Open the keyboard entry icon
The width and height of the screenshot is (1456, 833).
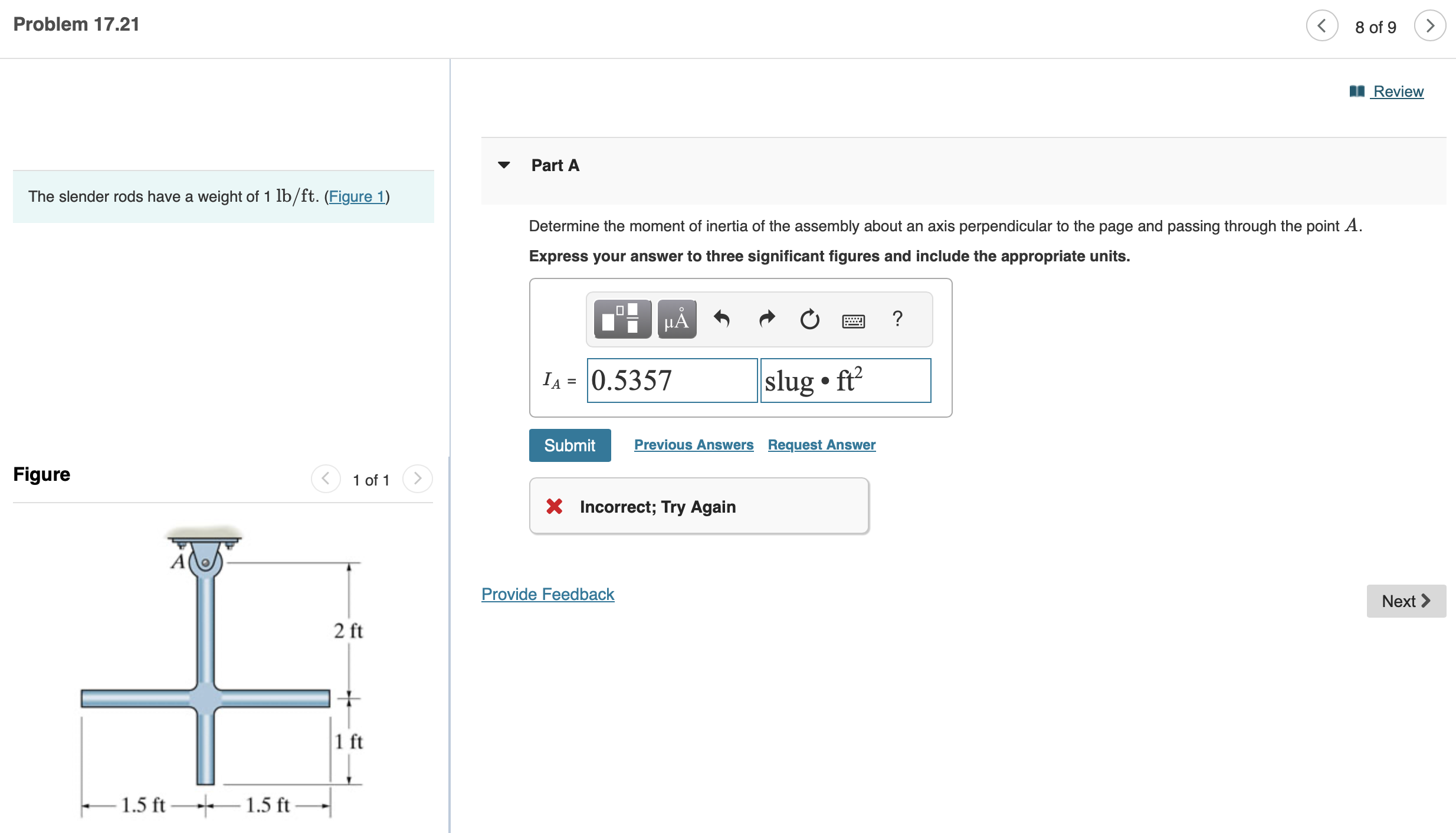point(853,320)
